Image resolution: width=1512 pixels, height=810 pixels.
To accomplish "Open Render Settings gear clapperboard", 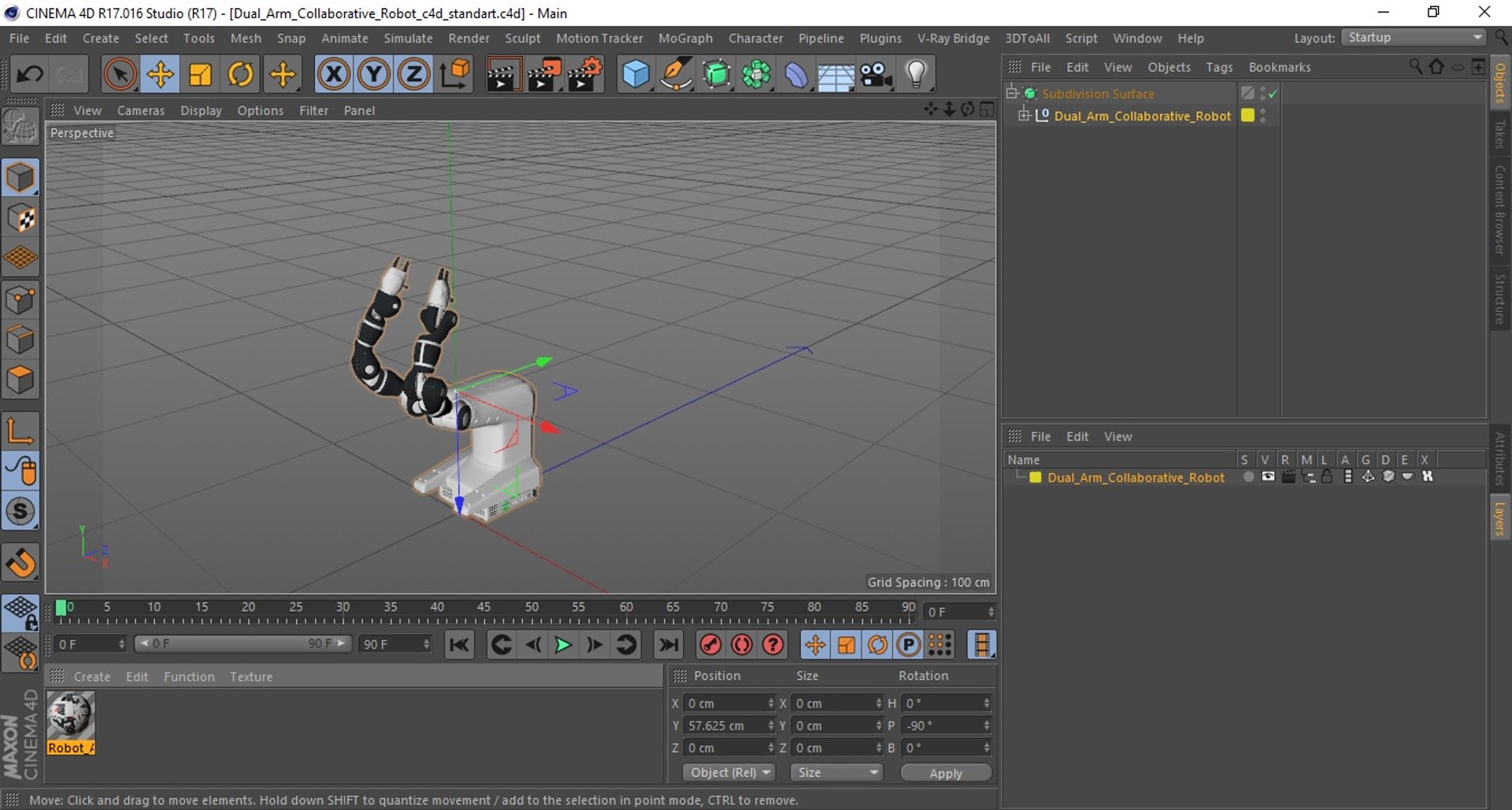I will click(x=585, y=74).
